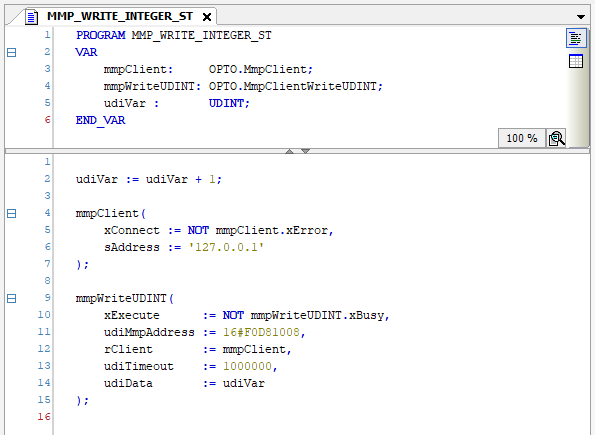
Task: Place cursor on the '127.0.0.1' address string
Action: [226, 247]
